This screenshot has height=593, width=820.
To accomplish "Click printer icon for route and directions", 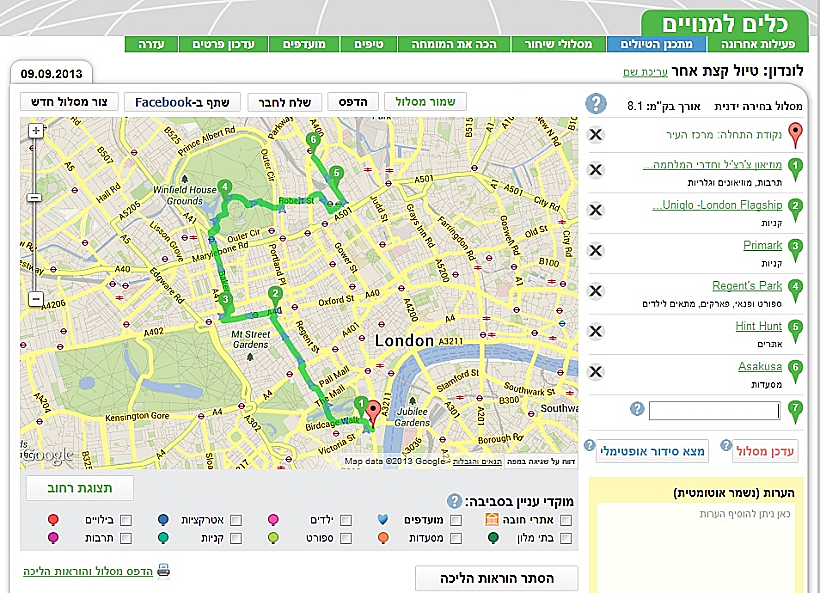I will (162, 571).
